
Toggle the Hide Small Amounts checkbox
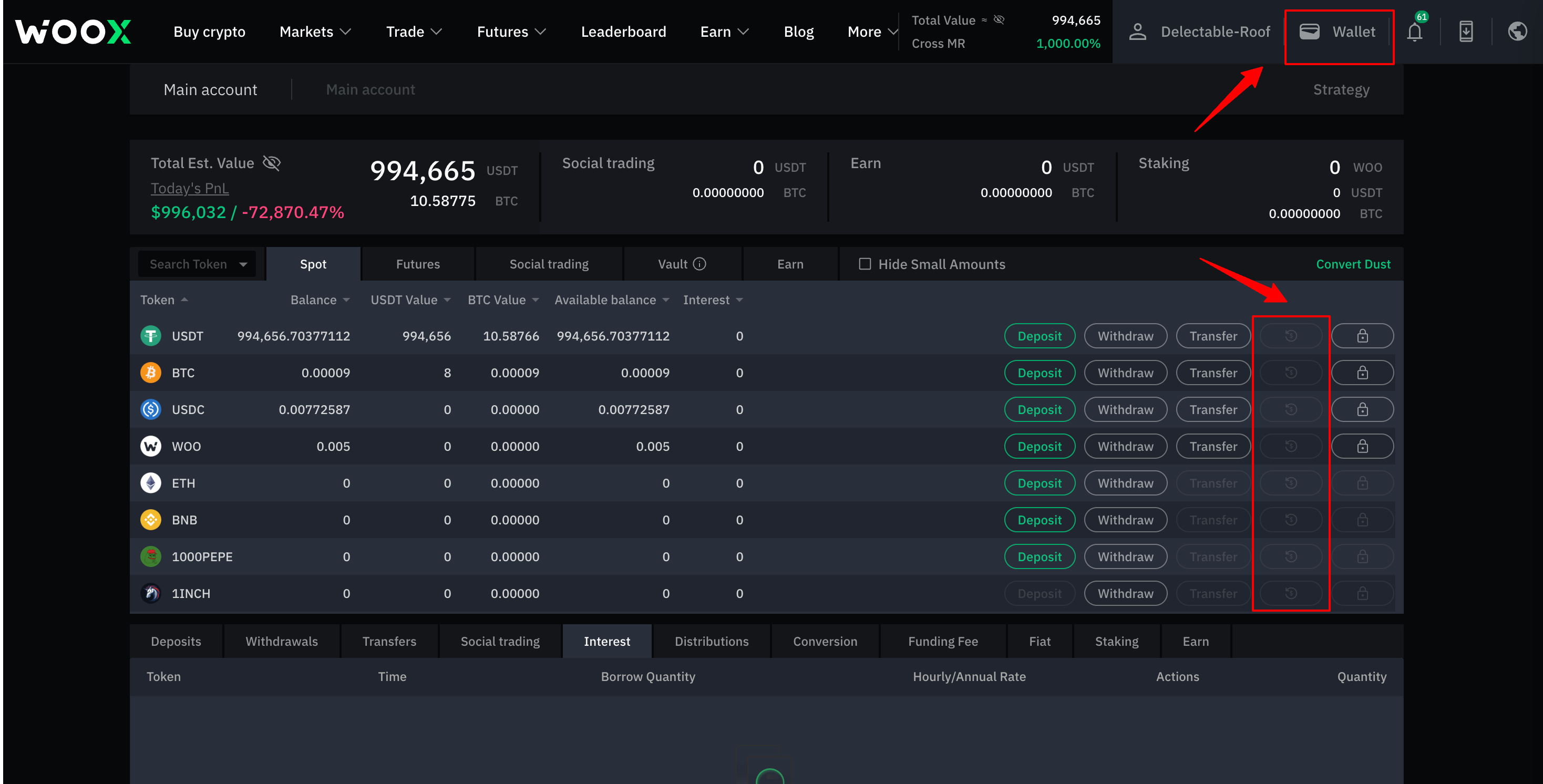pyautogui.click(x=865, y=264)
